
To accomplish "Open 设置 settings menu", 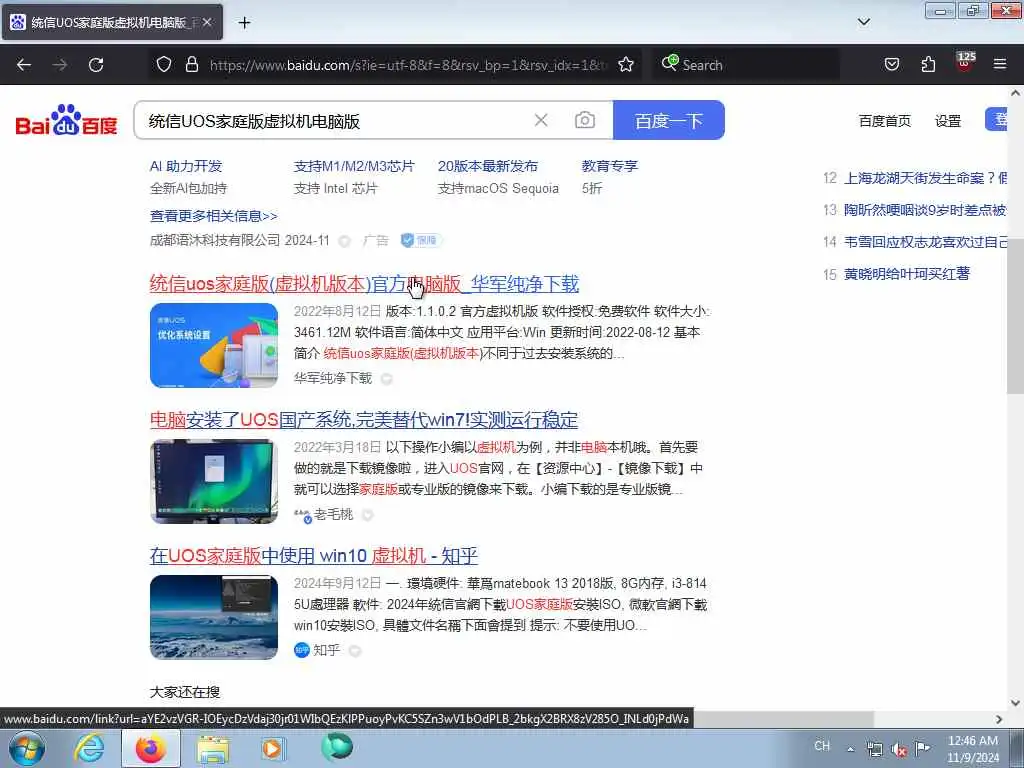I will tap(948, 121).
